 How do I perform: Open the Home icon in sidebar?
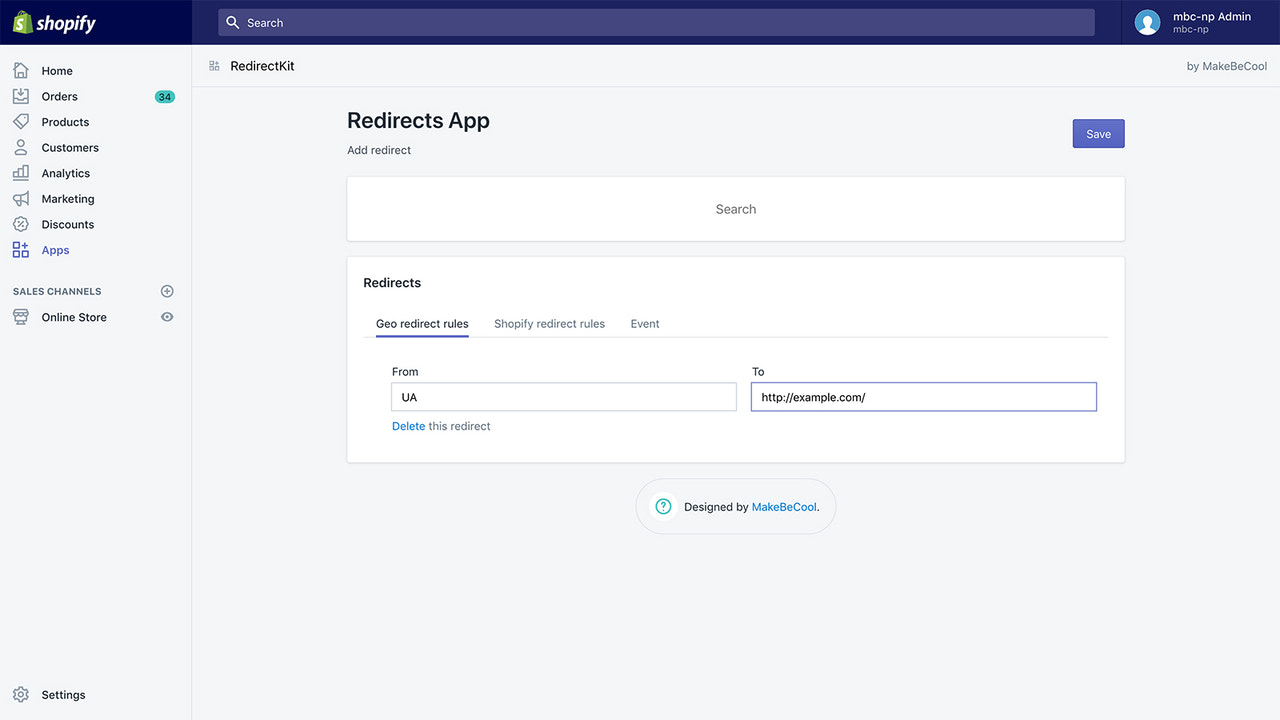click(x=21, y=70)
